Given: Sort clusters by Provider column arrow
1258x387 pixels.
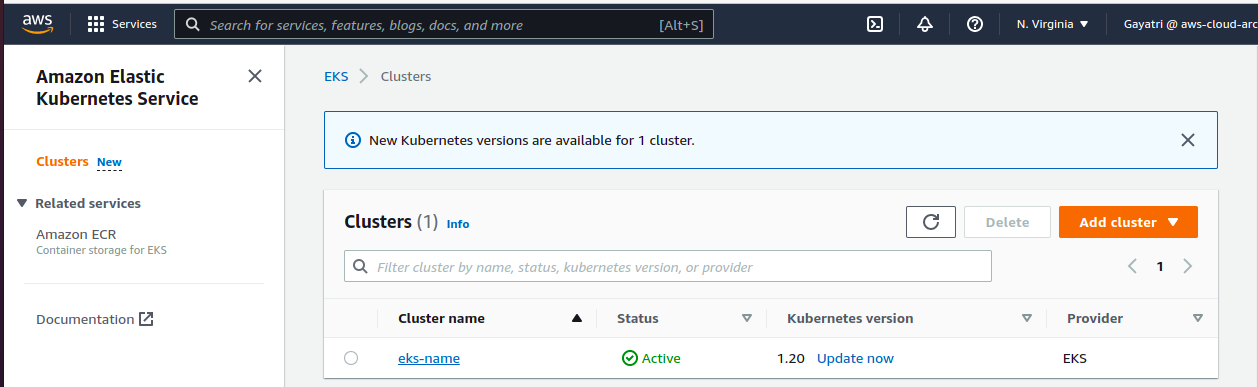Looking at the screenshot, I should point(1198,319).
